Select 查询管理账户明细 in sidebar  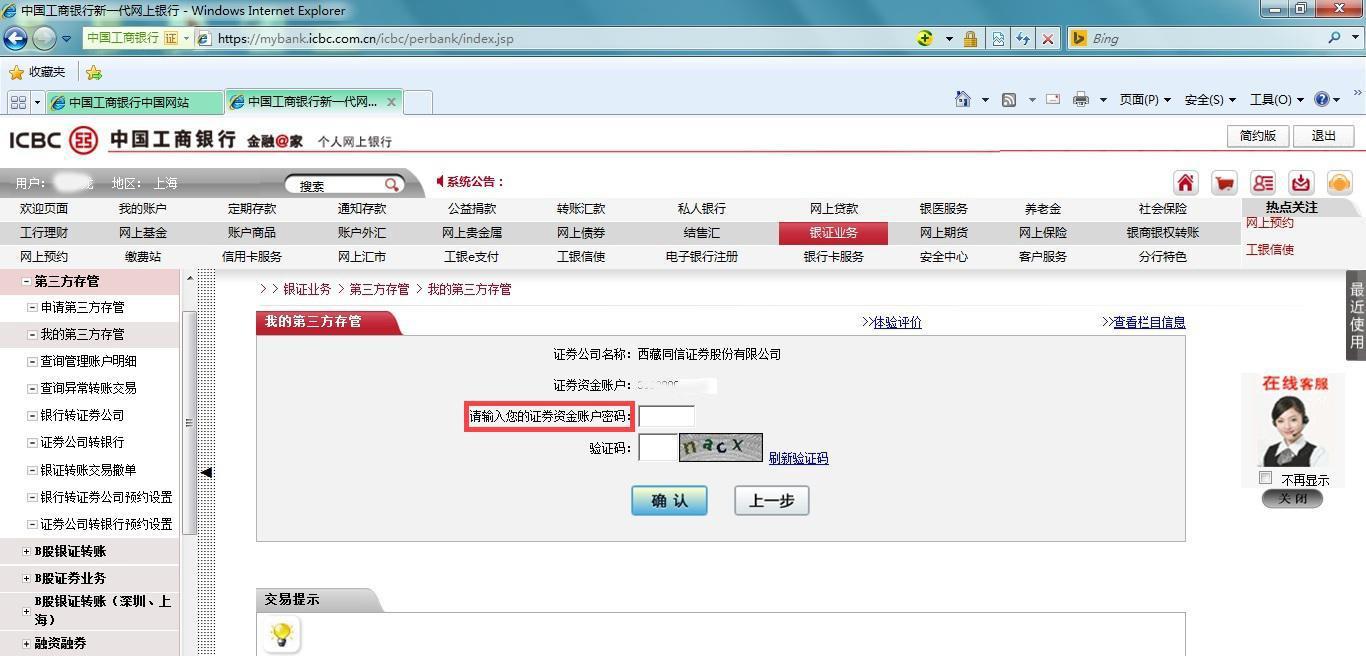[x=88, y=361]
